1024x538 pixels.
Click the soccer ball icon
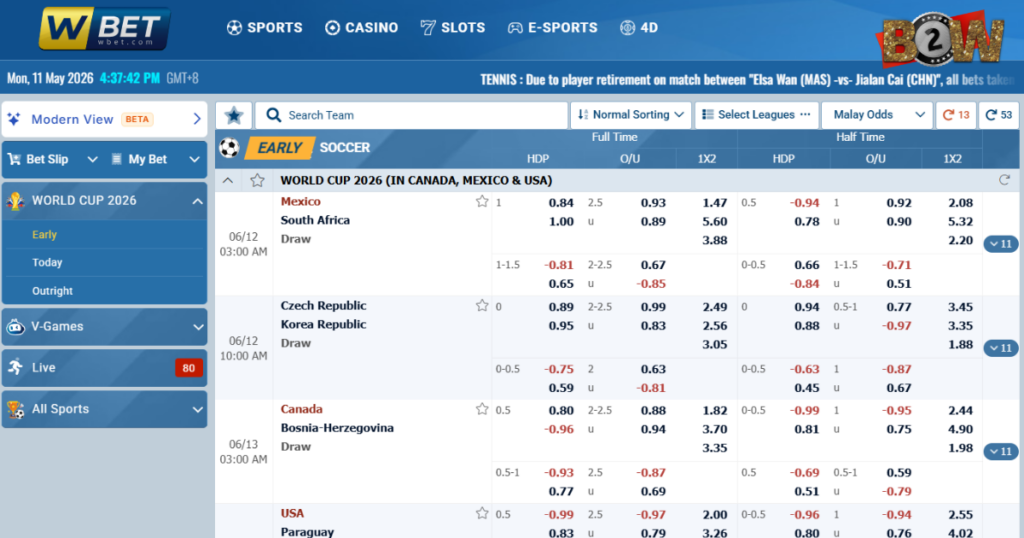click(229, 148)
